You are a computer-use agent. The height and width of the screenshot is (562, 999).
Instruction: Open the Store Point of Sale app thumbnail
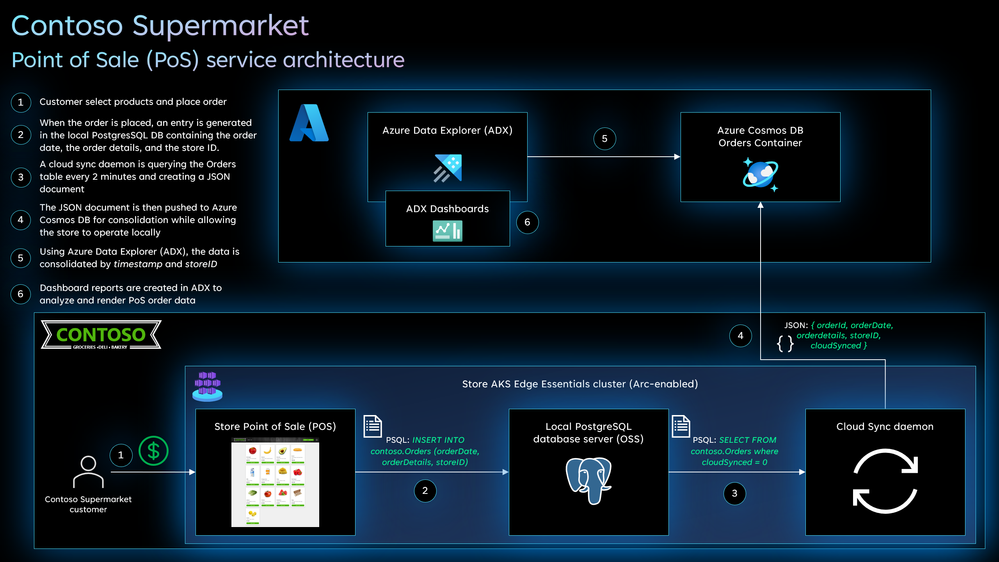point(275,482)
